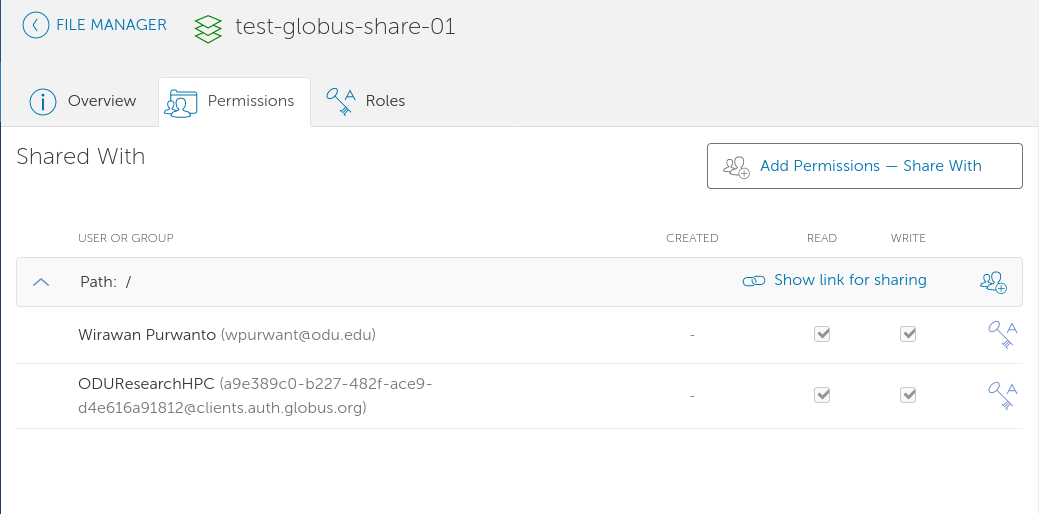This screenshot has width=1039, height=514.
Task: Click role key icon for ODUResearchHPC
Action: pos(1001,396)
